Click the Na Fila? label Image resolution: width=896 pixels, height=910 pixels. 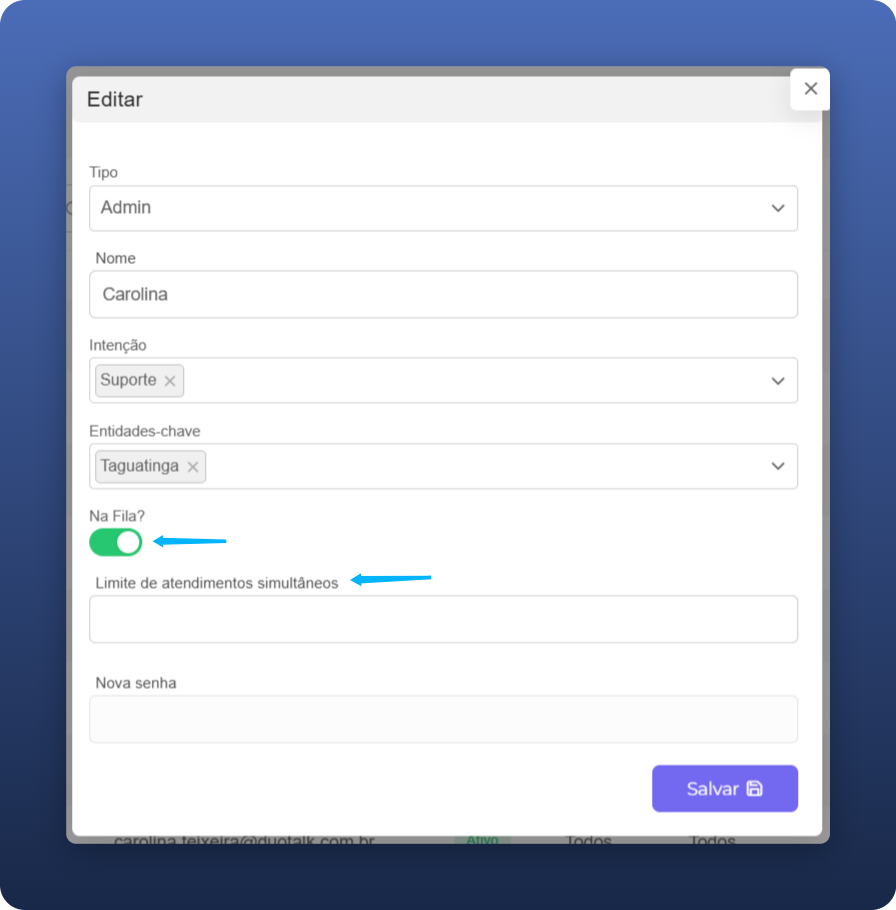point(117,516)
